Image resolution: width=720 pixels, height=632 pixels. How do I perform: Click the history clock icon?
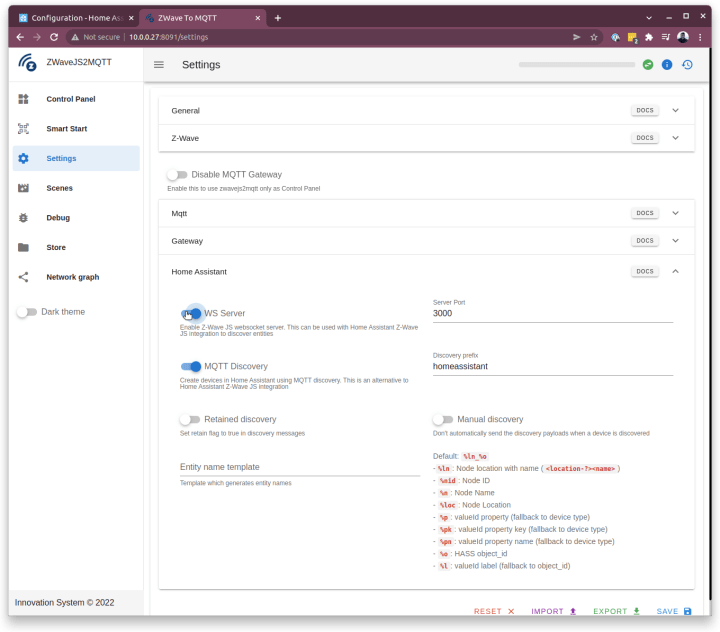[687, 65]
